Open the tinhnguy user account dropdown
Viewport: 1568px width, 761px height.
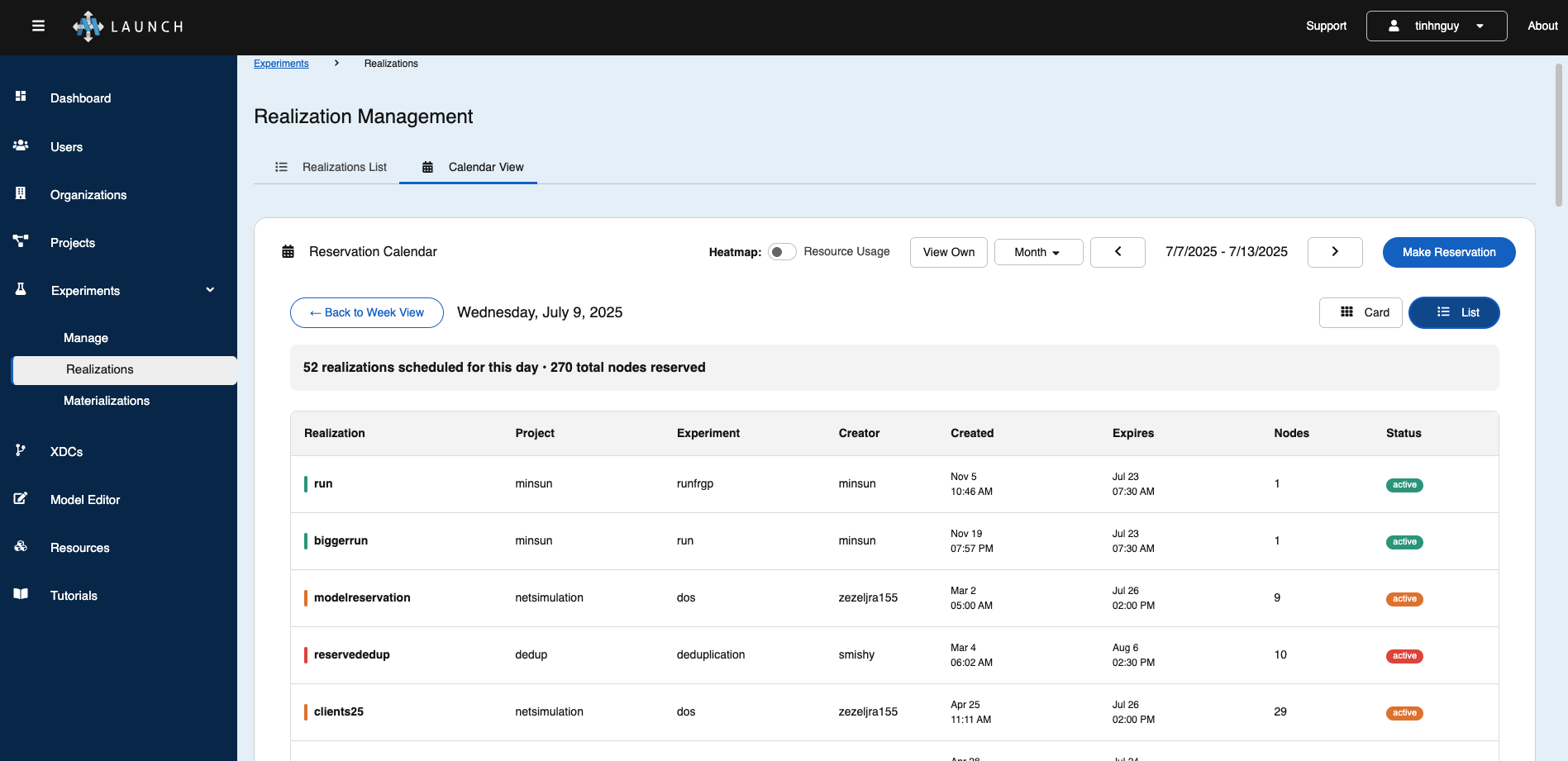point(1436,26)
